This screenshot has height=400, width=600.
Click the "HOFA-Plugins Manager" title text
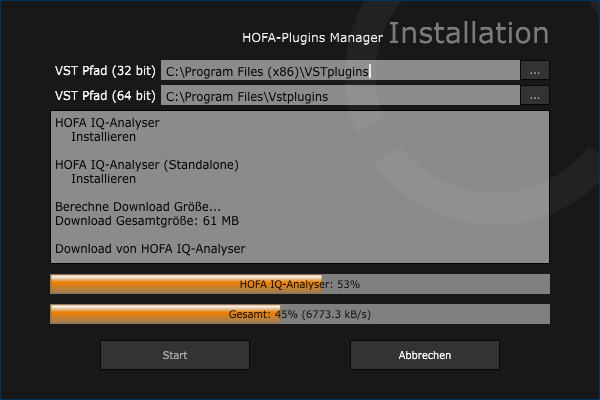click(312, 38)
